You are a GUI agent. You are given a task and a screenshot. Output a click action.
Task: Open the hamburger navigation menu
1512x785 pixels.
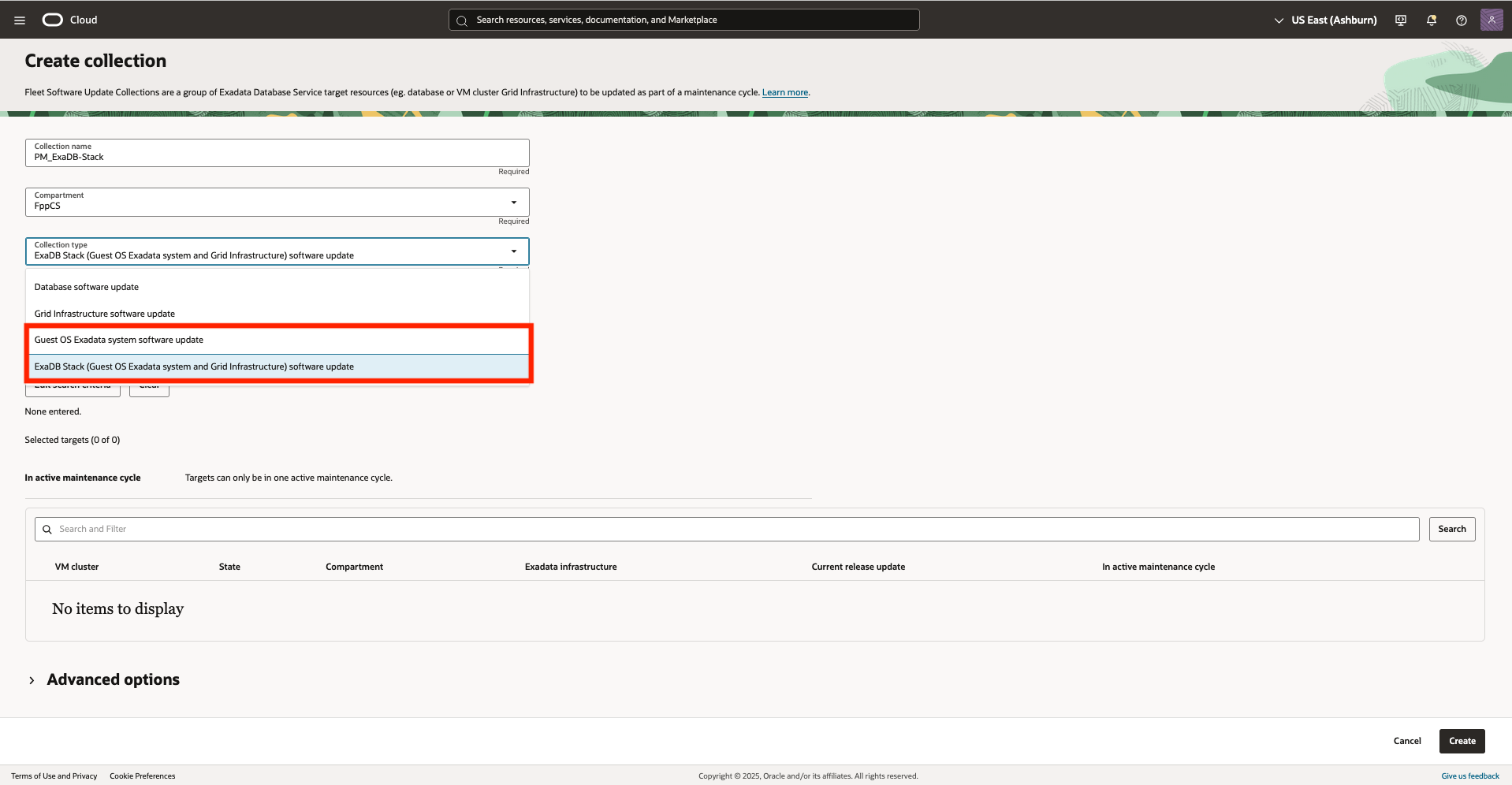tap(20, 20)
